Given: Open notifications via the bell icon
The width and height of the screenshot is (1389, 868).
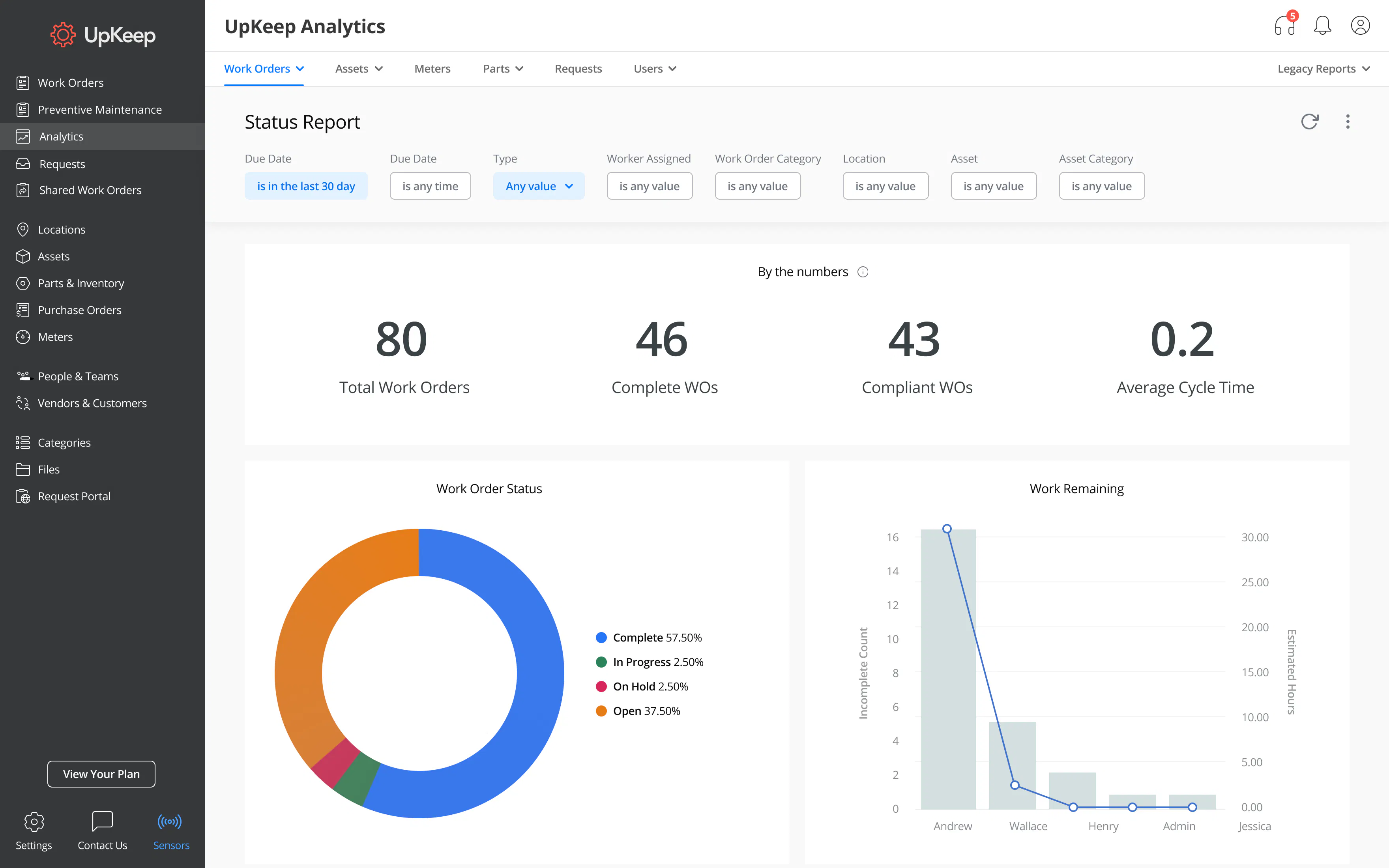Looking at the screenshot, I should coord(1322,25).
